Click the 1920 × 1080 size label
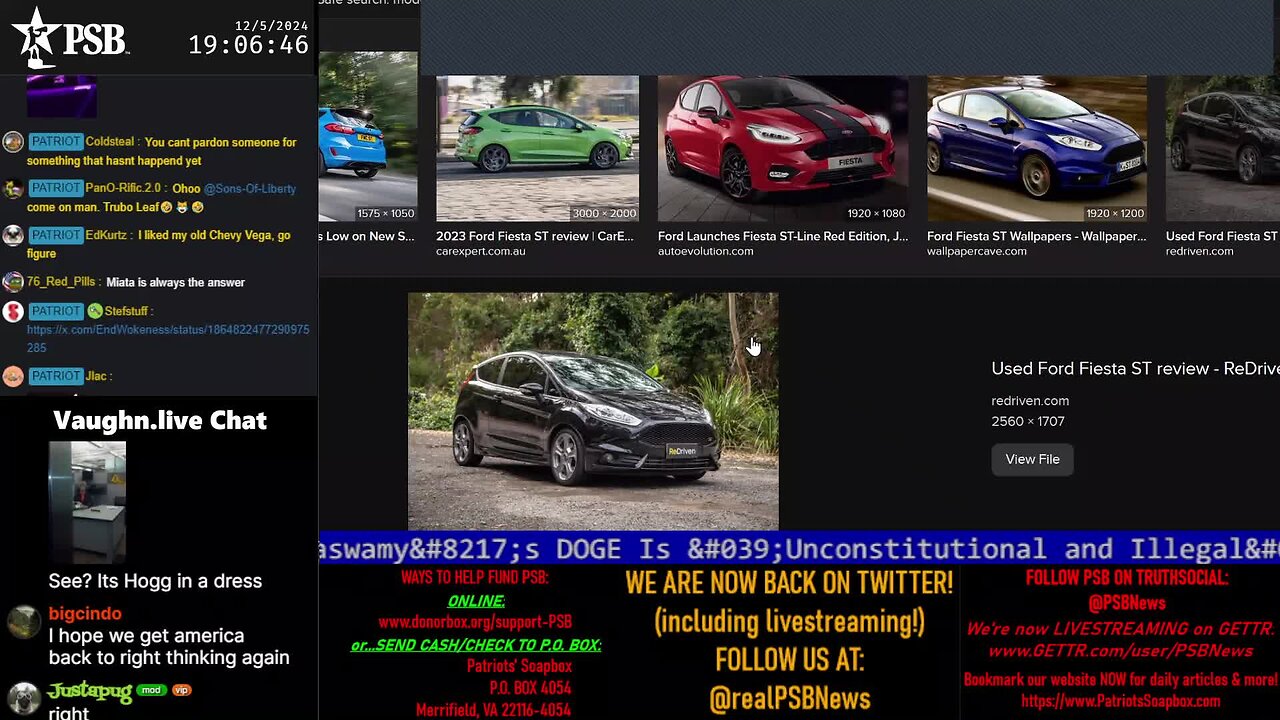The width and height of the screenshot is (1280, 720). tap(875, 213)
